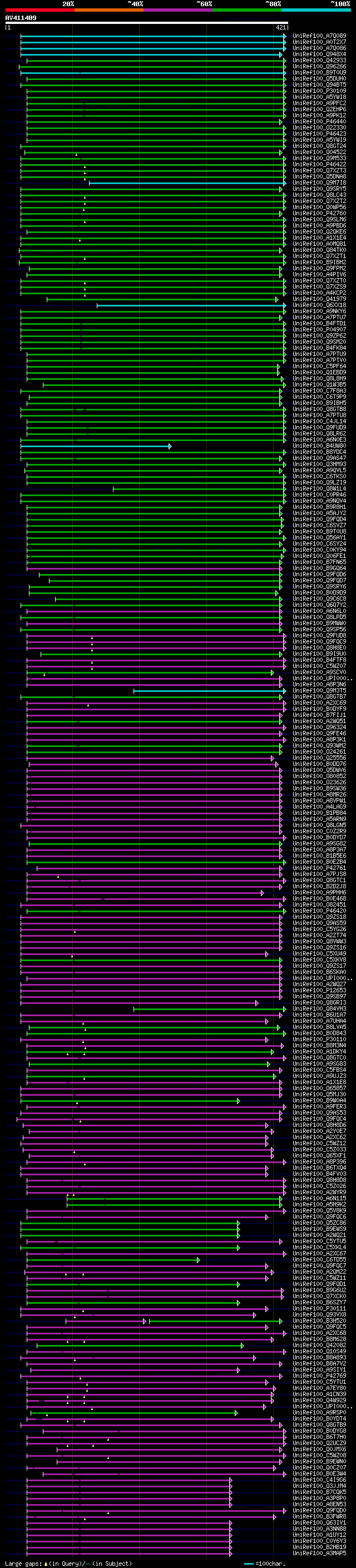Select the UniRef100_Q0WP56 label
The height and width of the screenshot is (1568, 356).
click(319, 207)
